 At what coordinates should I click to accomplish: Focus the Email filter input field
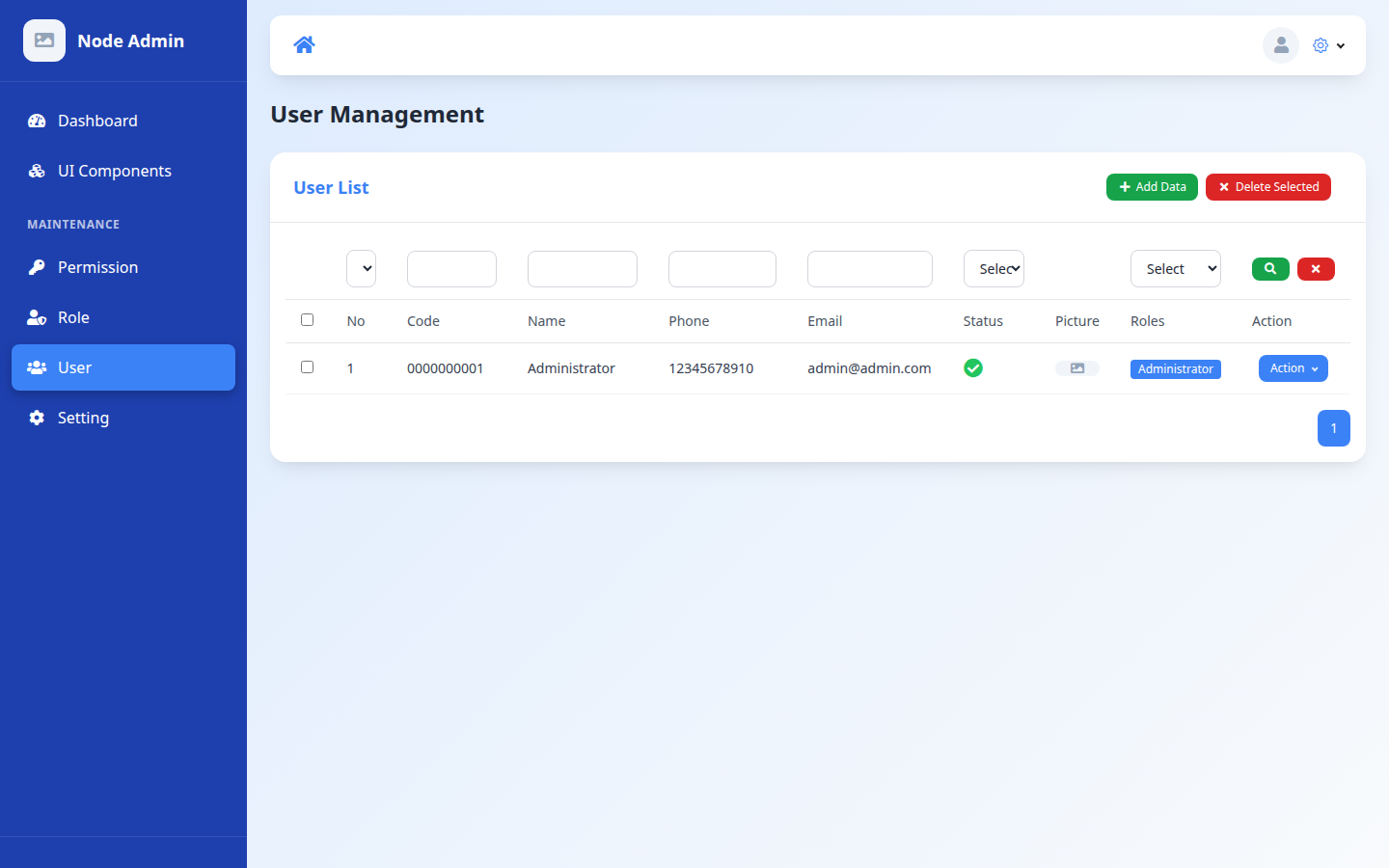click(870, 269)
